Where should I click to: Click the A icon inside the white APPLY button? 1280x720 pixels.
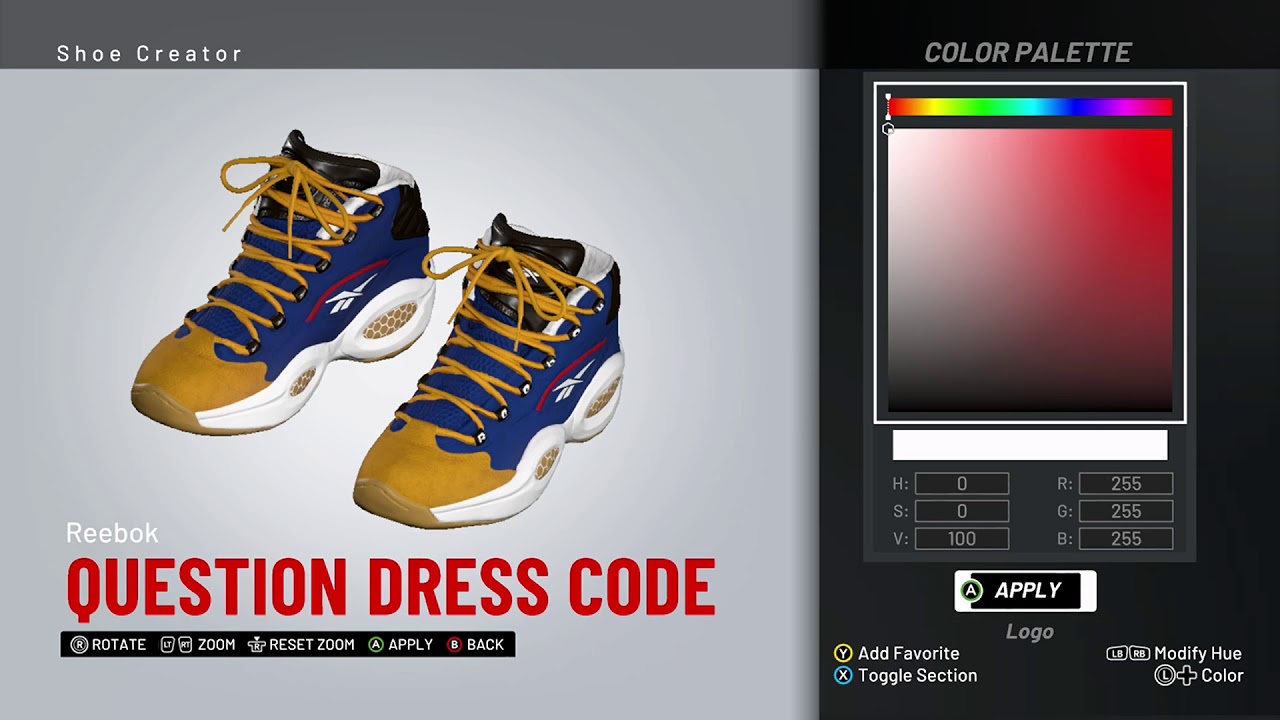(971, 591)
